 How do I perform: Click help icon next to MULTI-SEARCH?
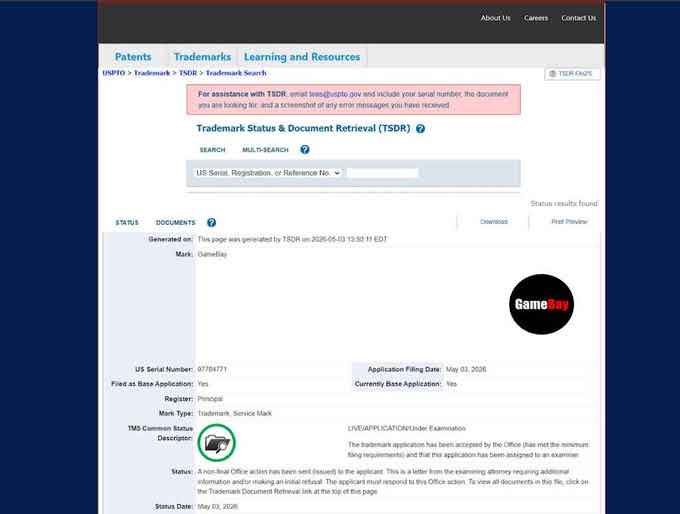click(x=305, y=150)
